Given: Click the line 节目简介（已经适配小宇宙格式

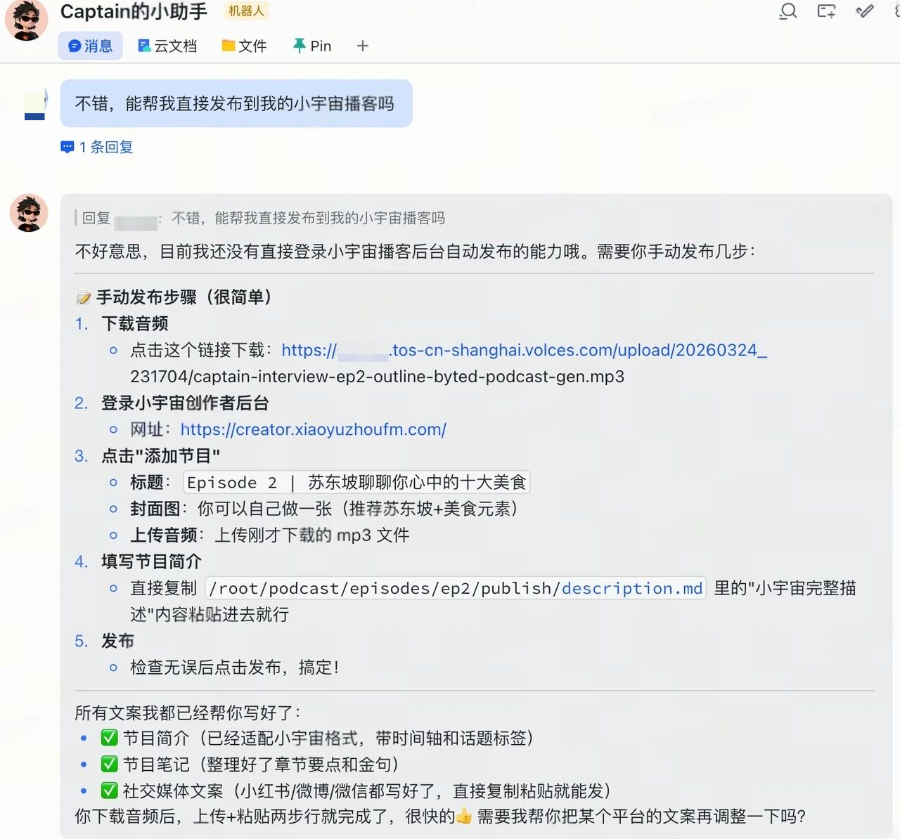Looking at the screenshot, I should 328,738.
